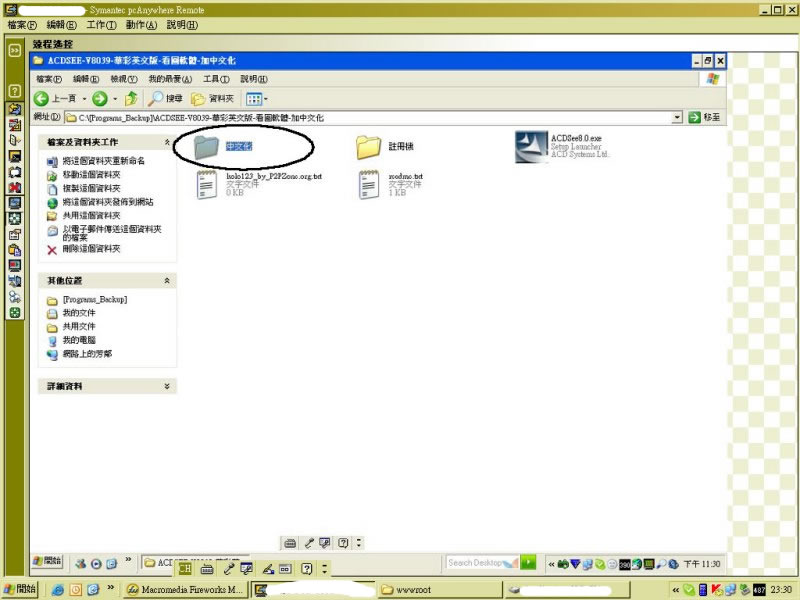
Task: Click the 搜尋 search toolbar button
Action: point(165,98)
